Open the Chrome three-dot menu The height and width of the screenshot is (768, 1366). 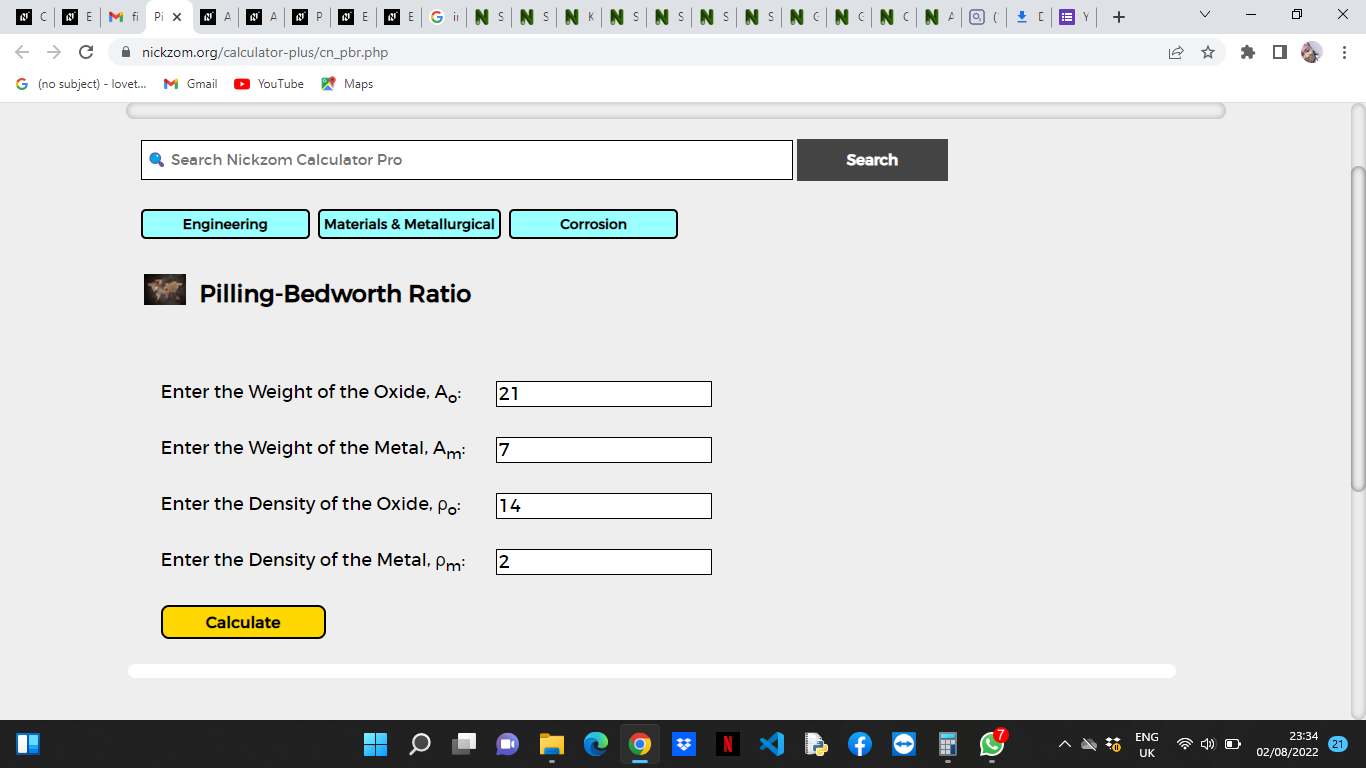[x=1344, y=52]
